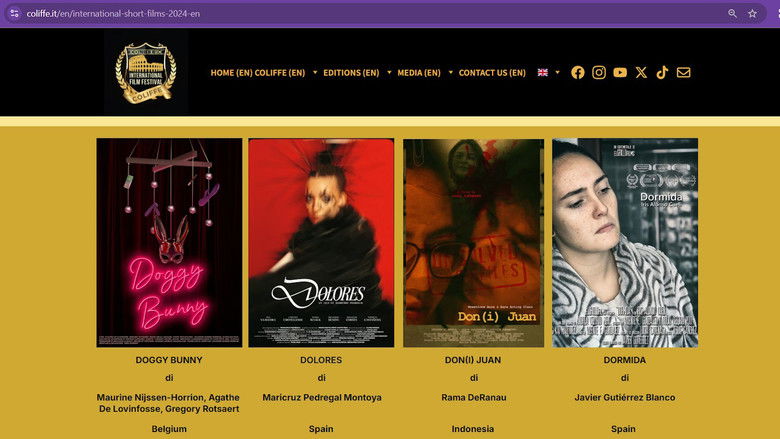Click the zoom magnifier icon in address bar
Viewport: 780px width, 439px height.
coord(732,13)
